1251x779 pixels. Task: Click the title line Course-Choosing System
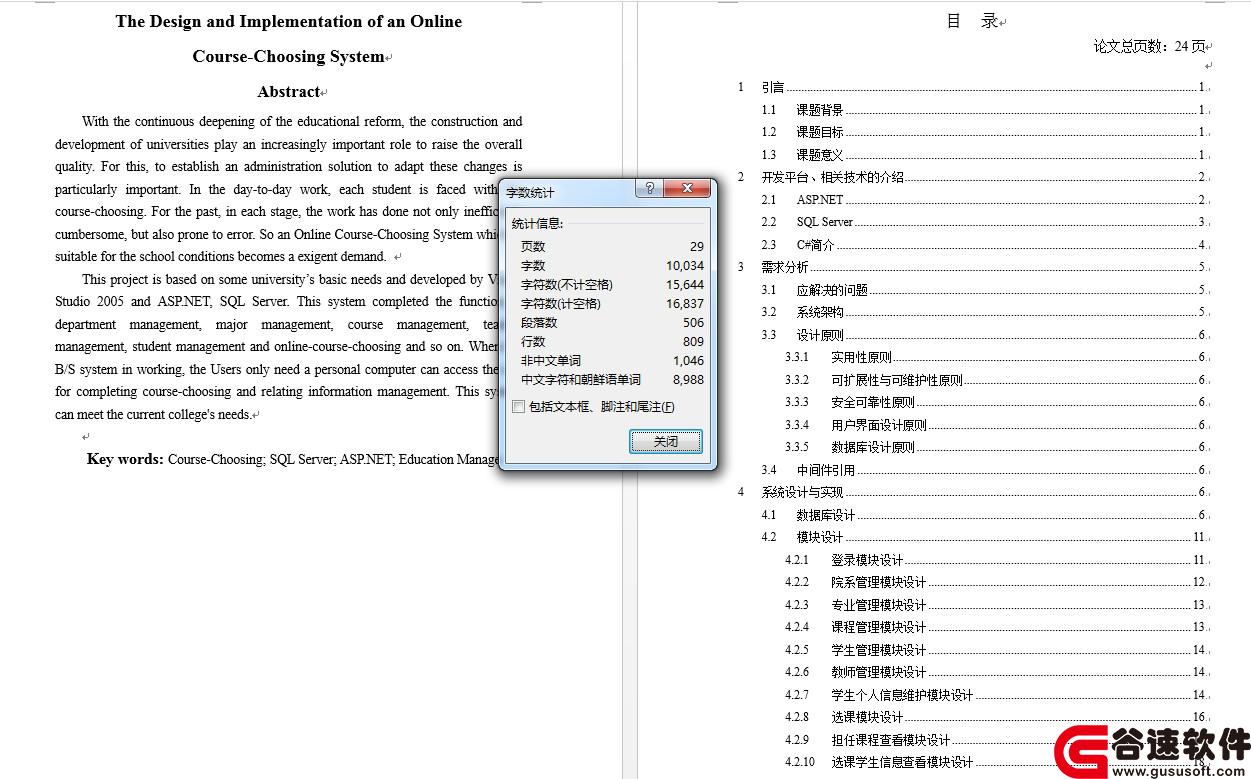point(288,57)
